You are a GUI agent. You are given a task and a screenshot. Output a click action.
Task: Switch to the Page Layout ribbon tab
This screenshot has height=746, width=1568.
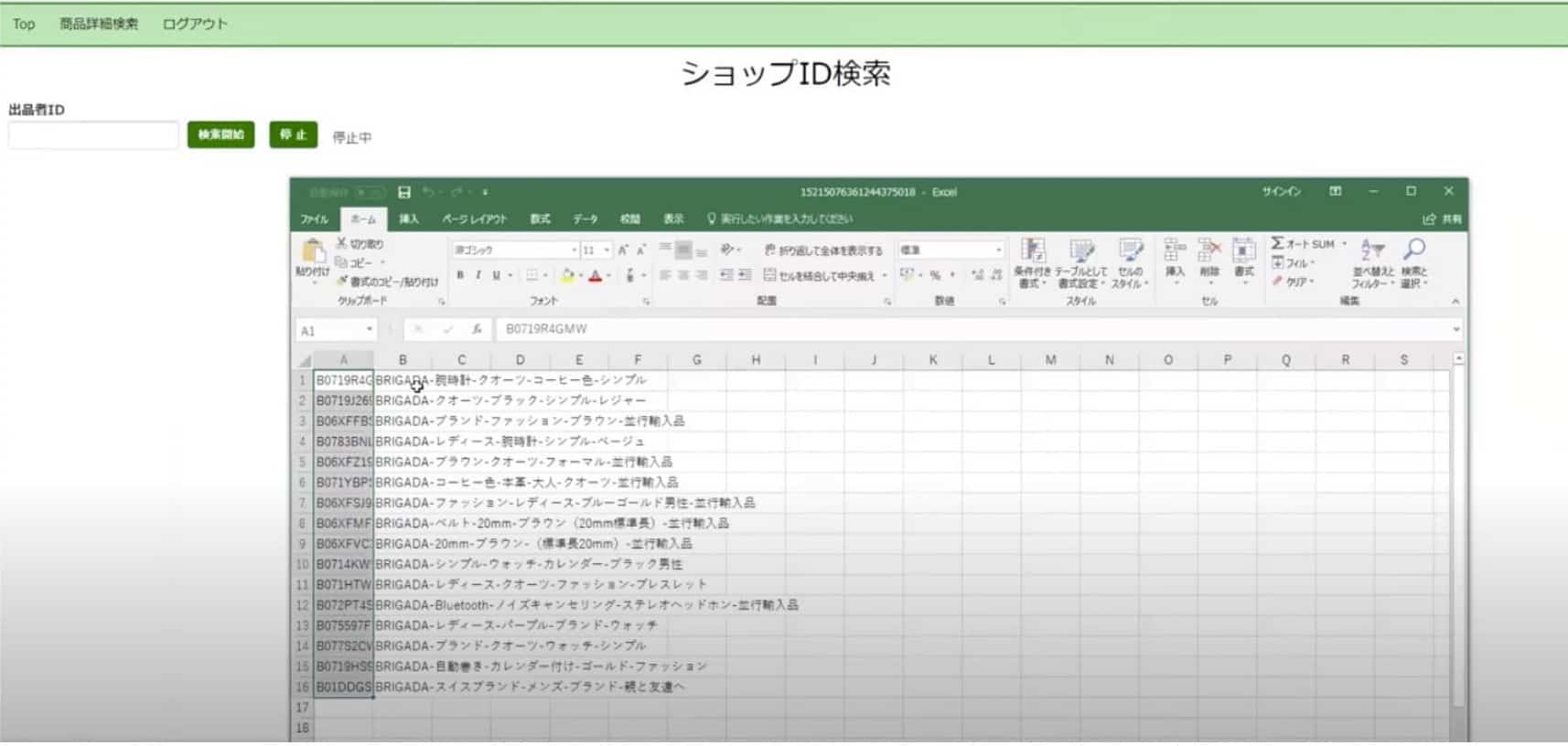pos(474,219)
